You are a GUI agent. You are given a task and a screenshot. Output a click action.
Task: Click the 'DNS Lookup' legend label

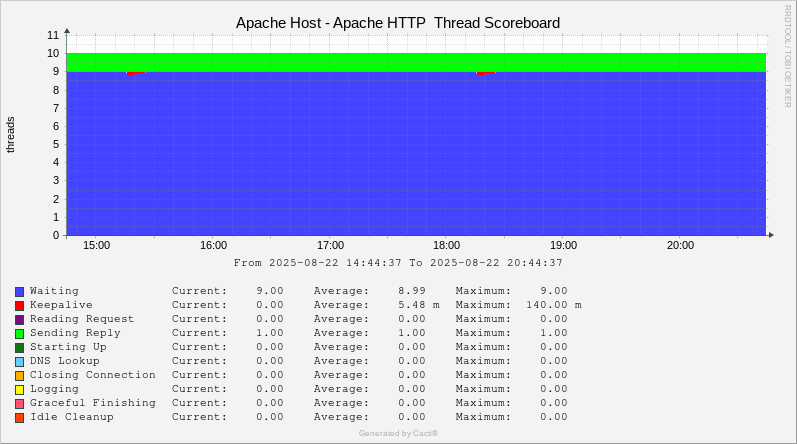[65, 361]
